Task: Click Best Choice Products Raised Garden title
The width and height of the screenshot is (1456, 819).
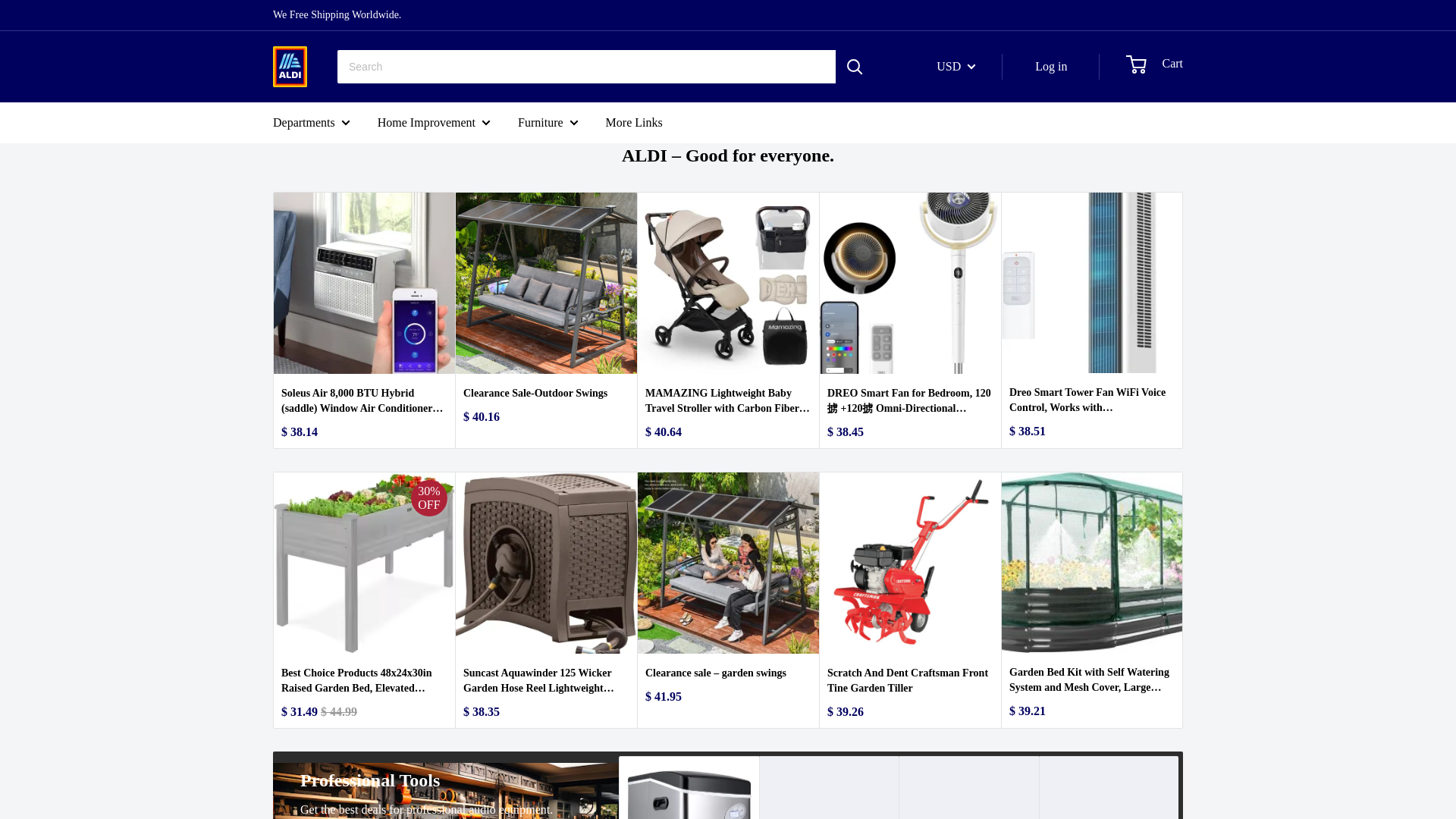Action: (356, 681)
